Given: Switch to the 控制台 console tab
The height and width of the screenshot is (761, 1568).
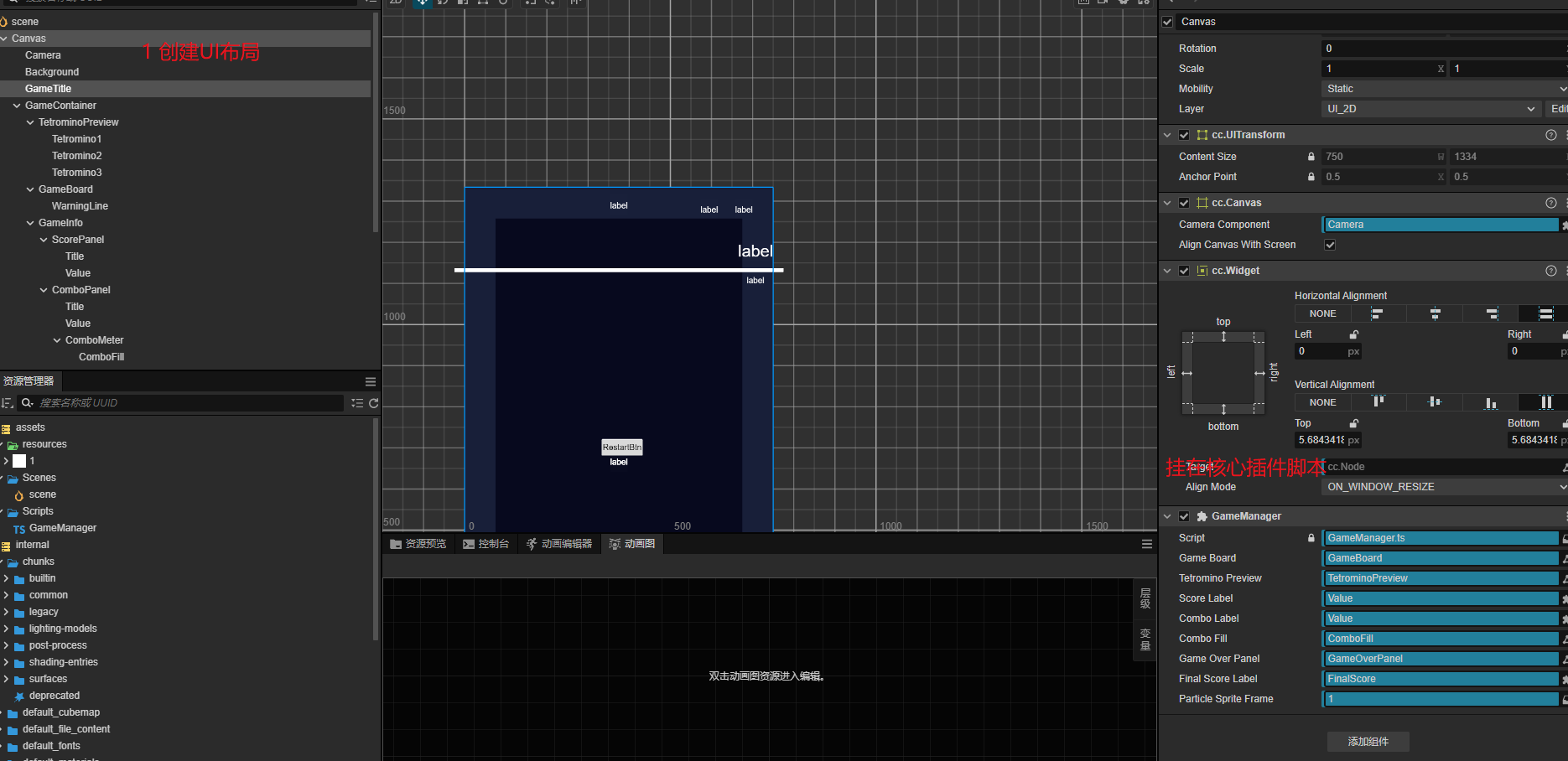Looking at the screenshot, I should (485, 544).
